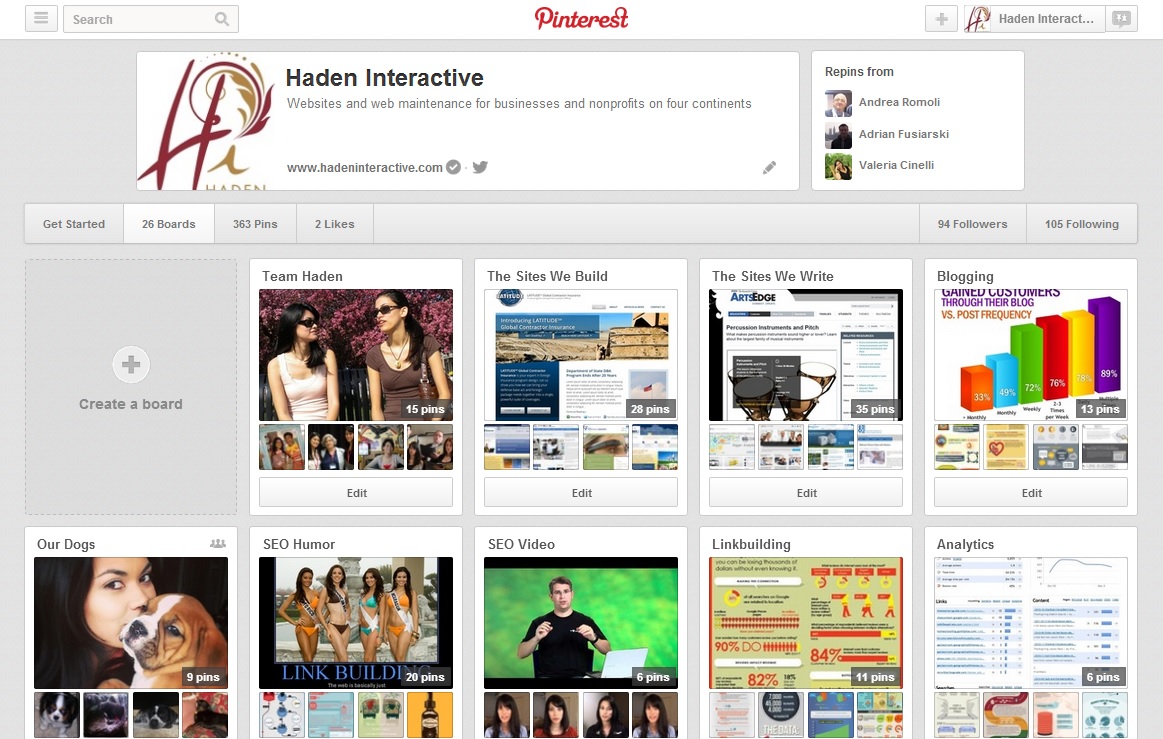
Task: Open the Haden Interact... account menu
Action: pos(1046,19)
